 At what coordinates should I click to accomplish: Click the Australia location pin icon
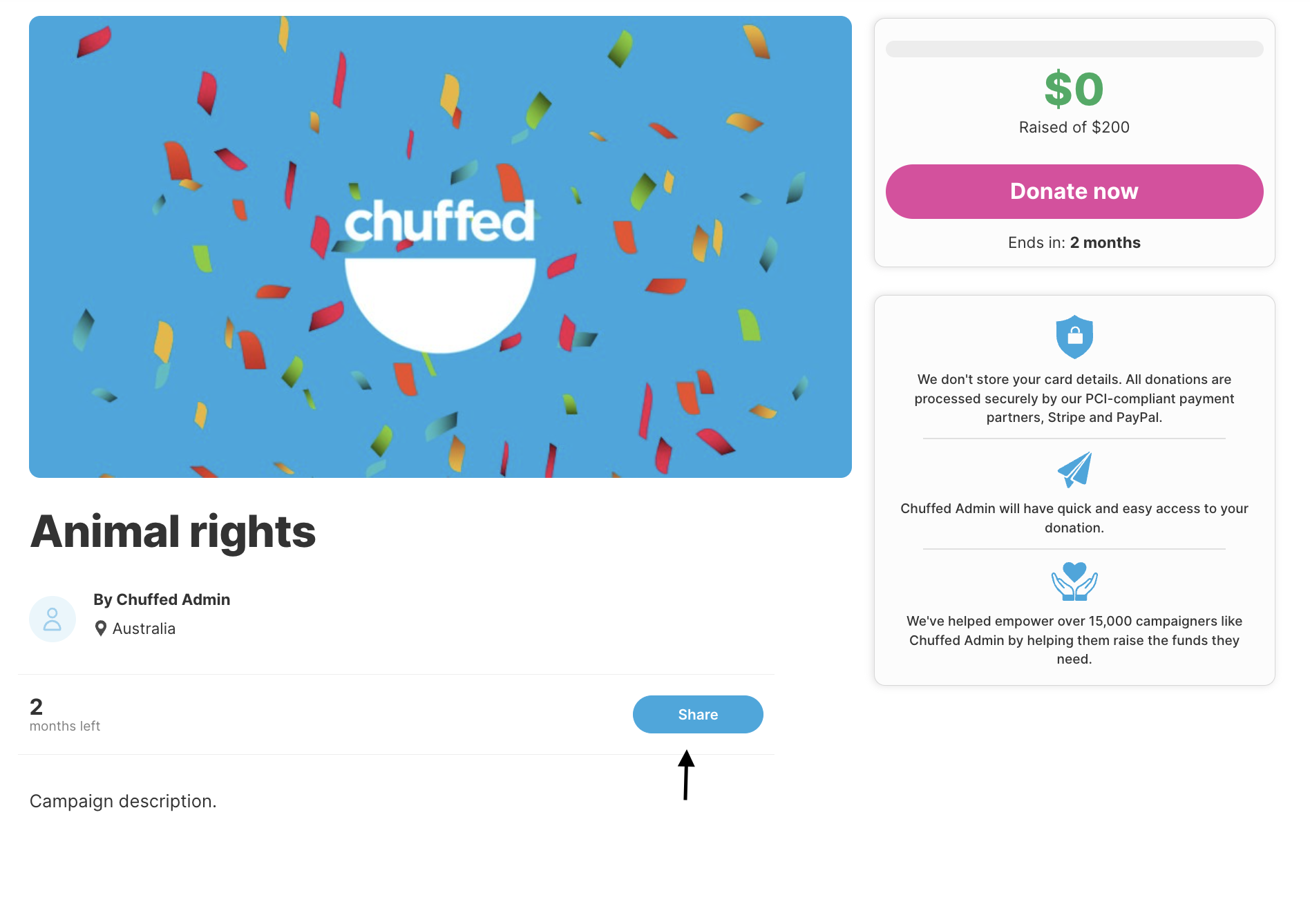point(101,628)
